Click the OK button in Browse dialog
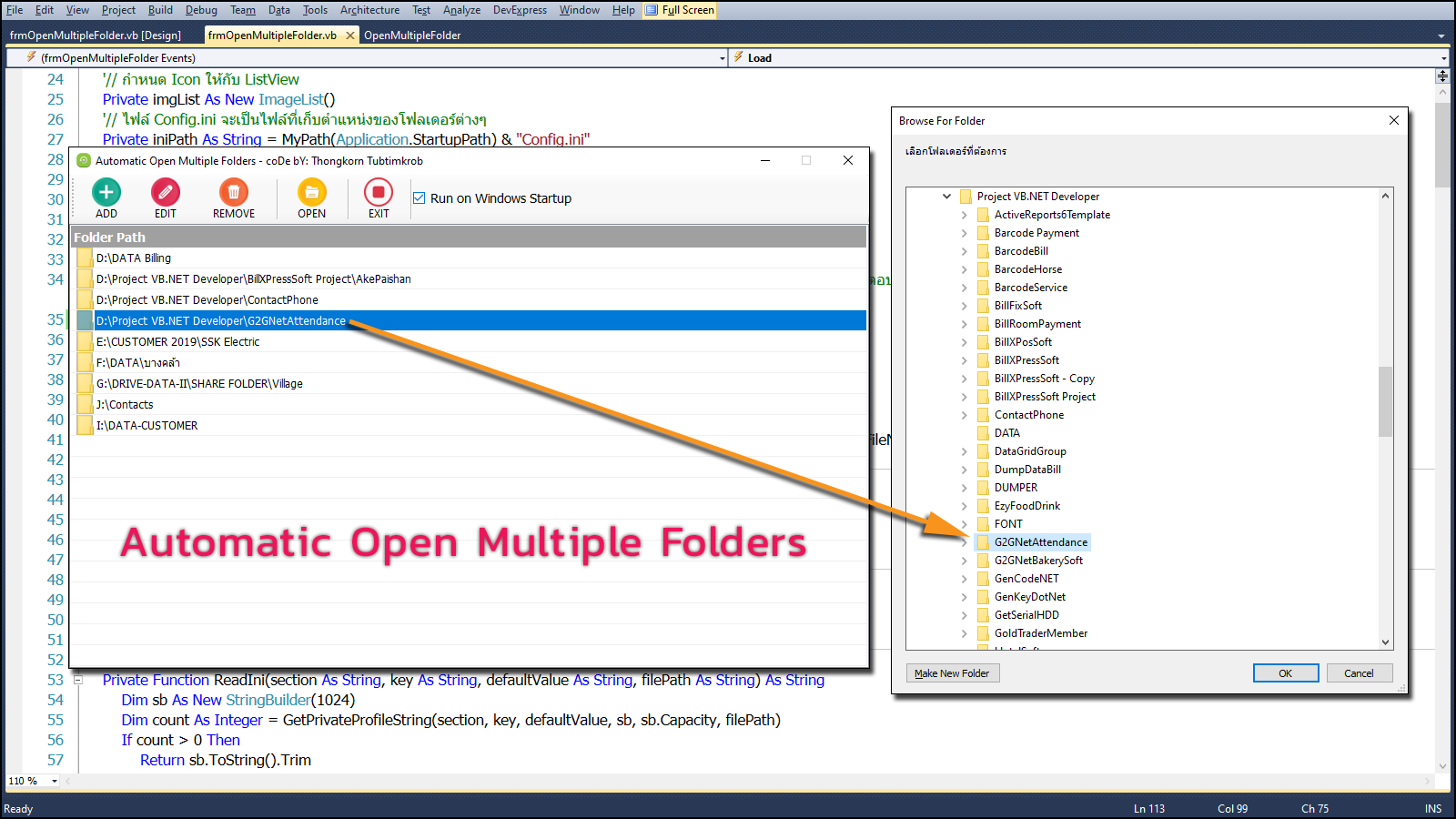This screenshot has height=819, width=1456. [x=1285, y=673]
